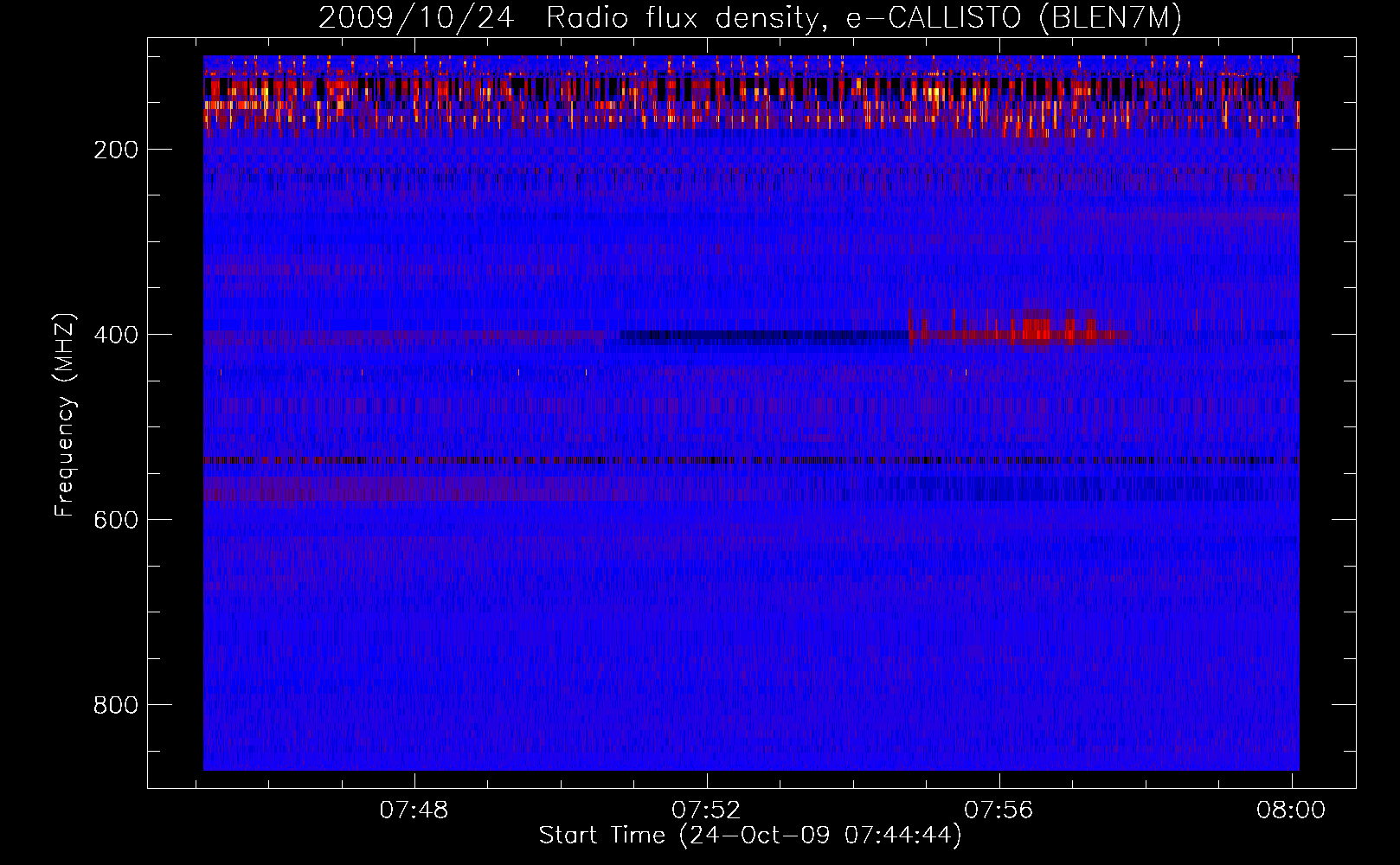Select the 'Frequency (MHZ)' axis label
The width and height of the screenshot is (1400, 865).
click(x=65, y=415)
